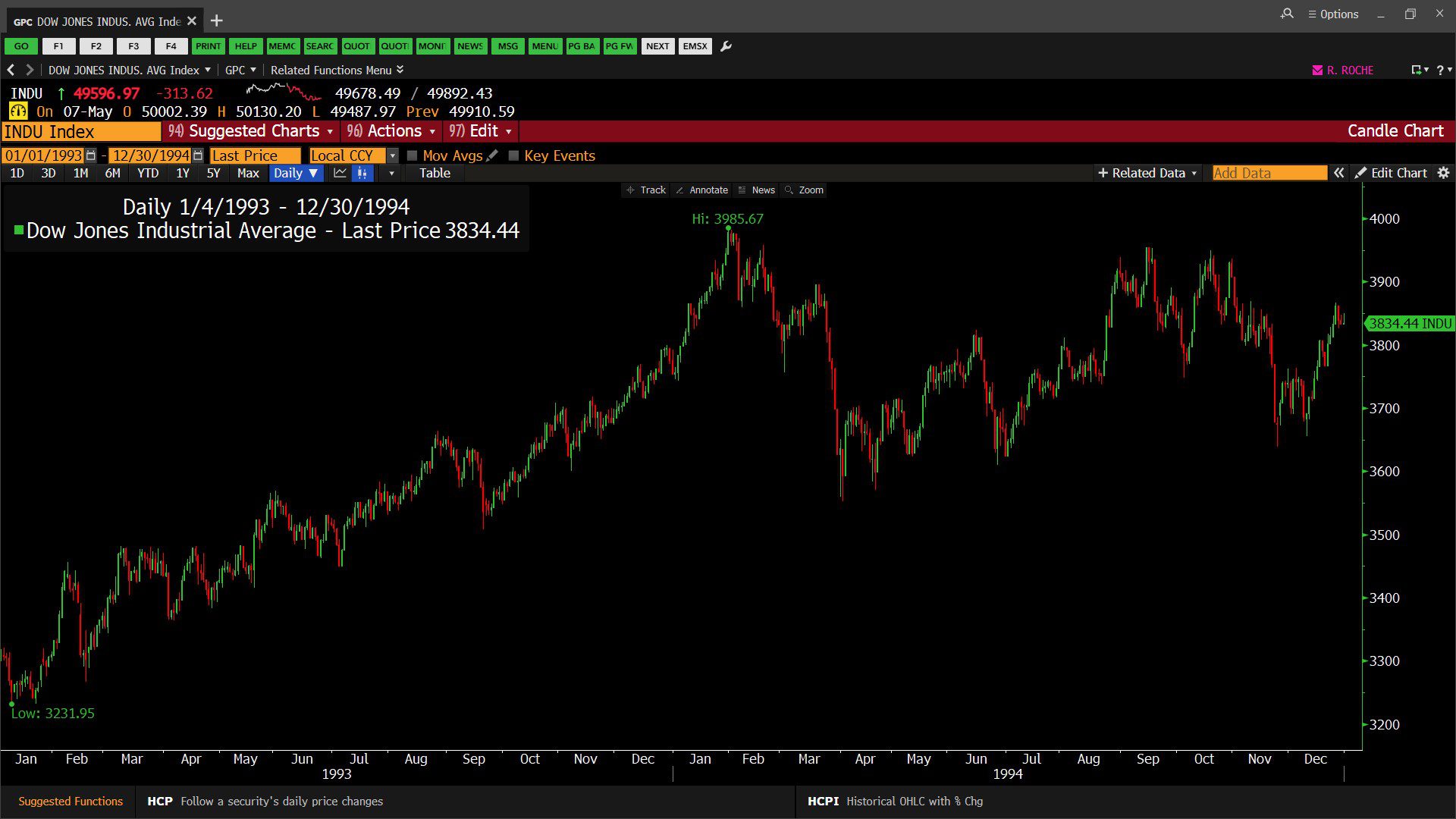The image size is (1456, 819).
Task: Click the HELP key
Action: click(x=246, y=46)
